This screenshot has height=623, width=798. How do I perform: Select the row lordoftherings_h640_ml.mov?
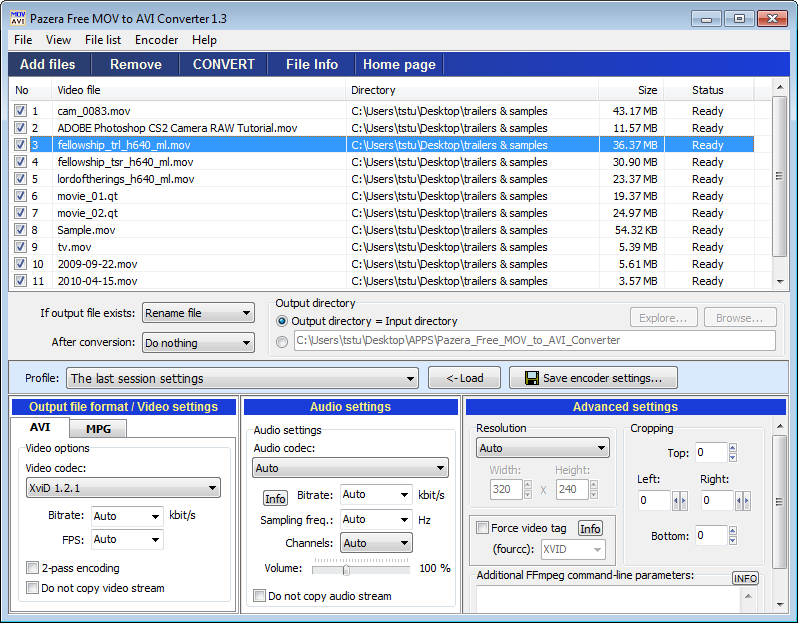click(382, 179)
